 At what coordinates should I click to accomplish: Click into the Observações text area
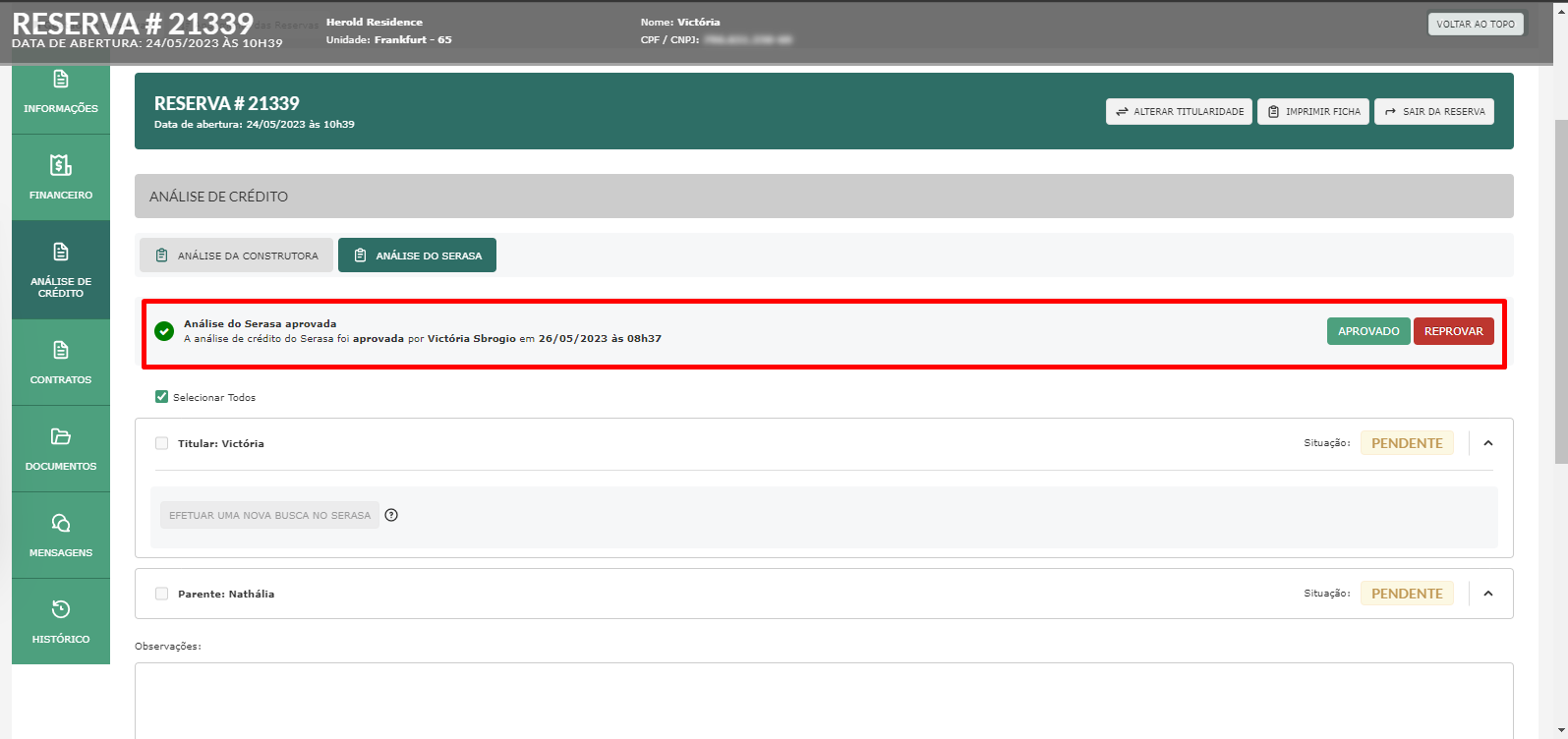coord(824,701)
